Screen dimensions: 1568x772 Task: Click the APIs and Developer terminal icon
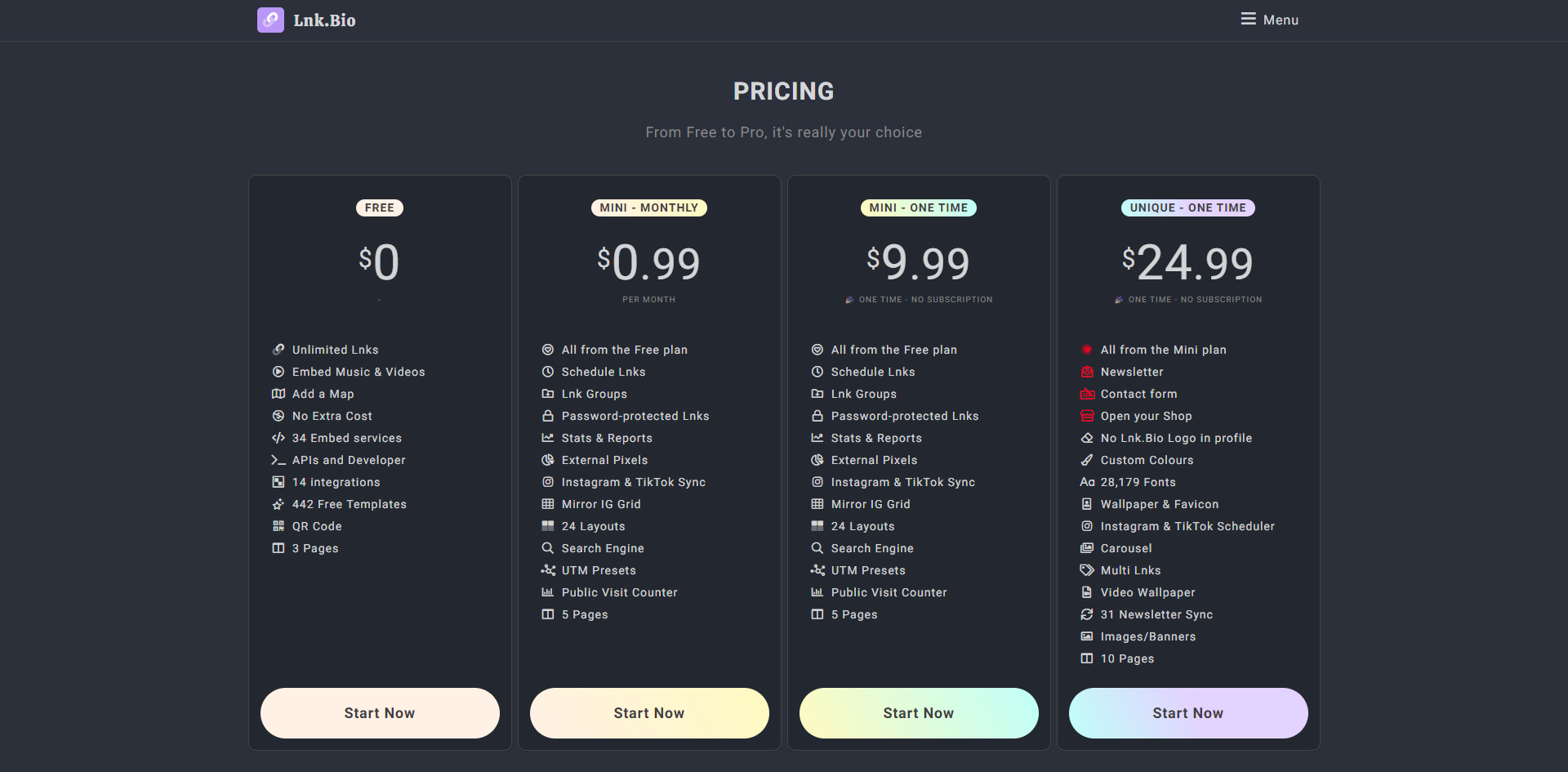(278, 460)
